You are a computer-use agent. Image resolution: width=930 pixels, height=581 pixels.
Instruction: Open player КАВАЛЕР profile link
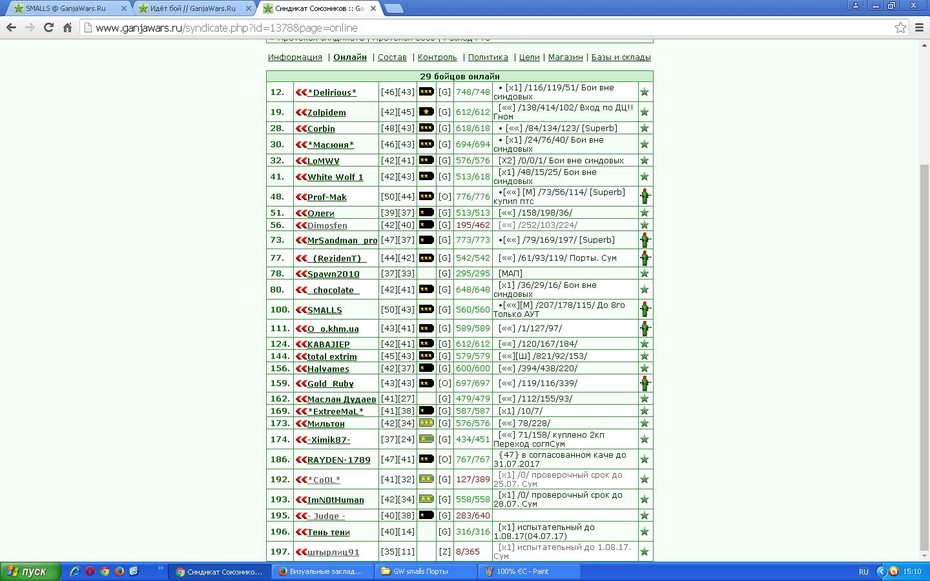tap(329, 344)
